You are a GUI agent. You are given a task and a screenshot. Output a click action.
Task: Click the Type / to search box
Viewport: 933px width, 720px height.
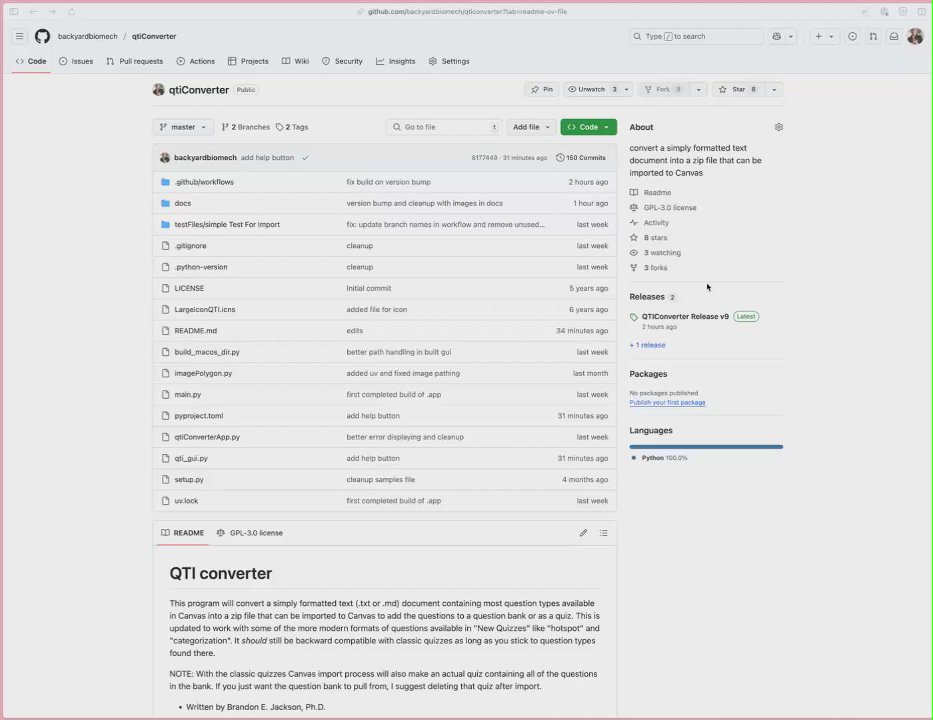tap(696, 36)
